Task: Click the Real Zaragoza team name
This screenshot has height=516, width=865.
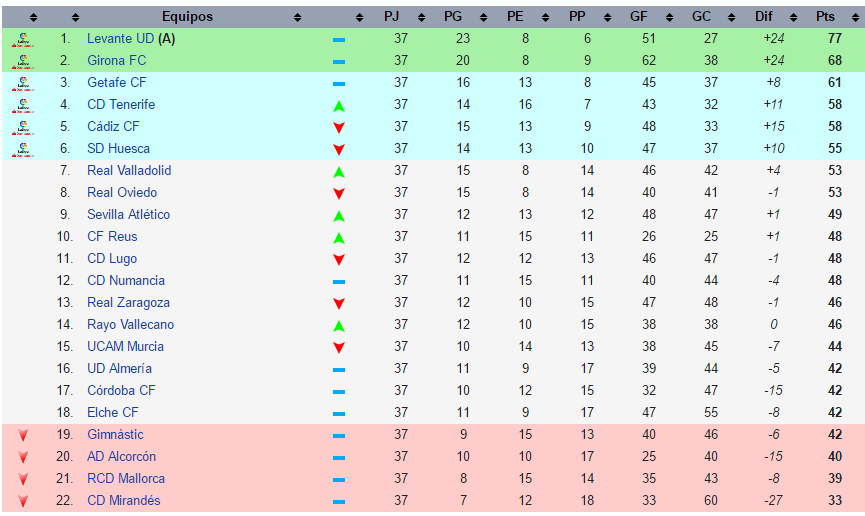Action: click(x=128, y=303)
